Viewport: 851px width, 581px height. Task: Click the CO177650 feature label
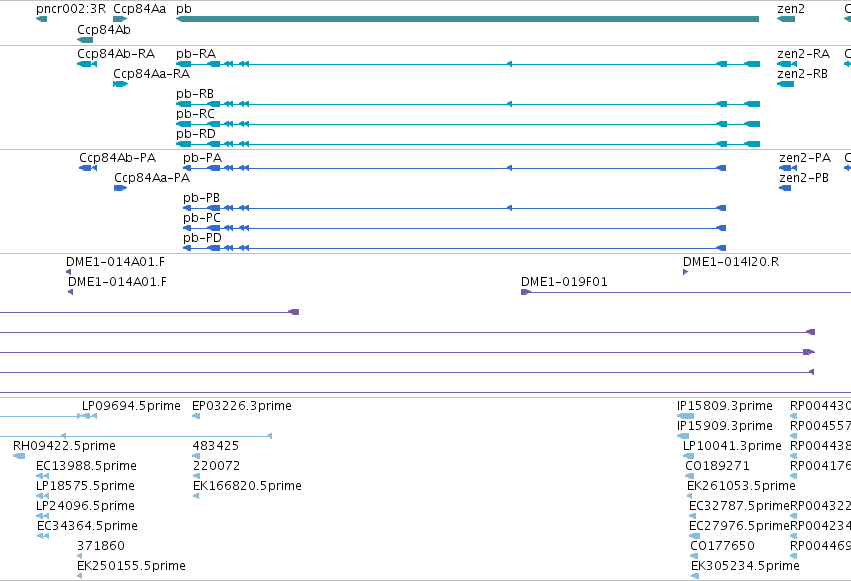pyautogui.click(x=722, y=546)
